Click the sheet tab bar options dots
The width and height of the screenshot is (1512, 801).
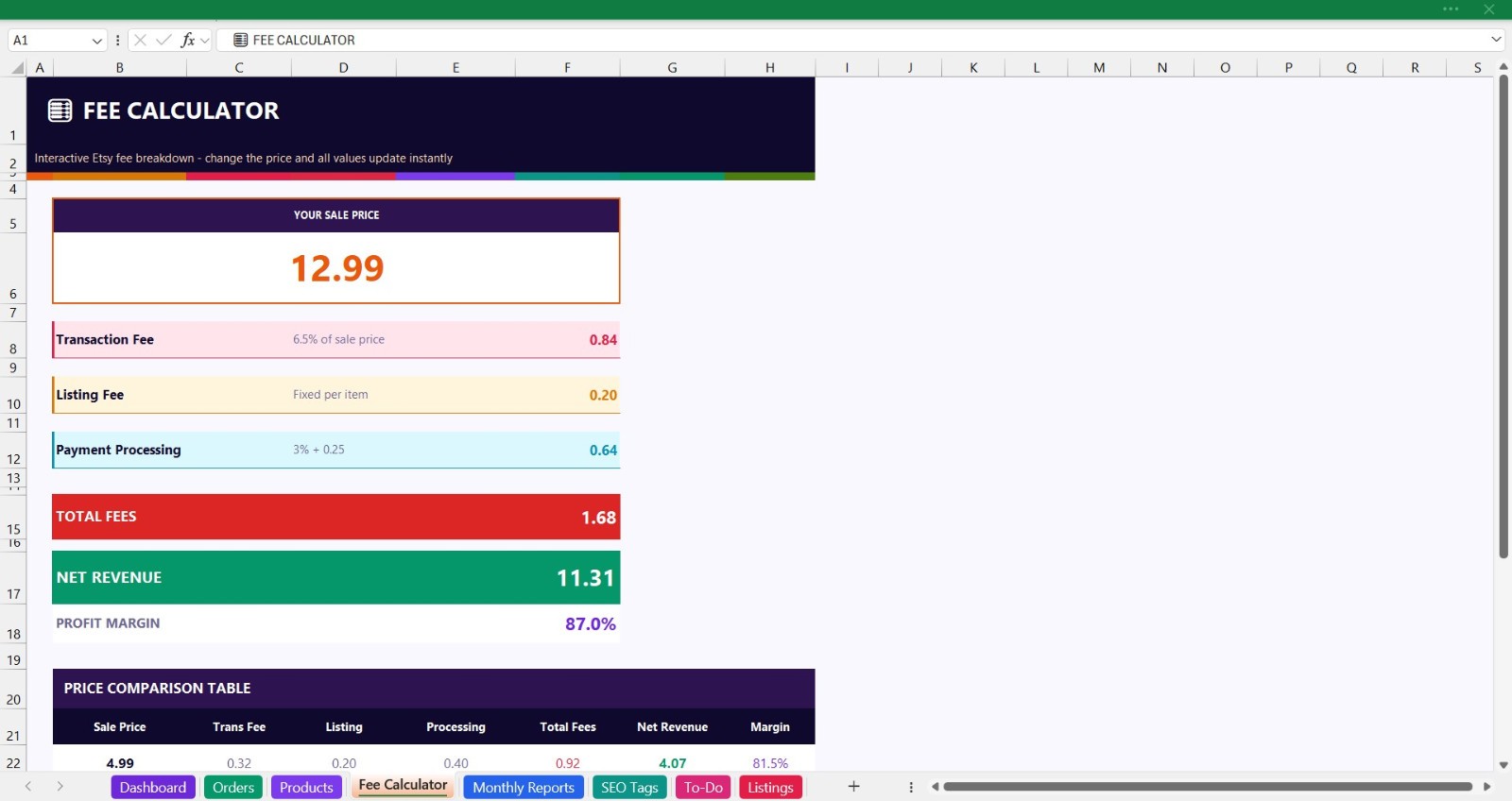pyautogui.click(x=911, y=787)
